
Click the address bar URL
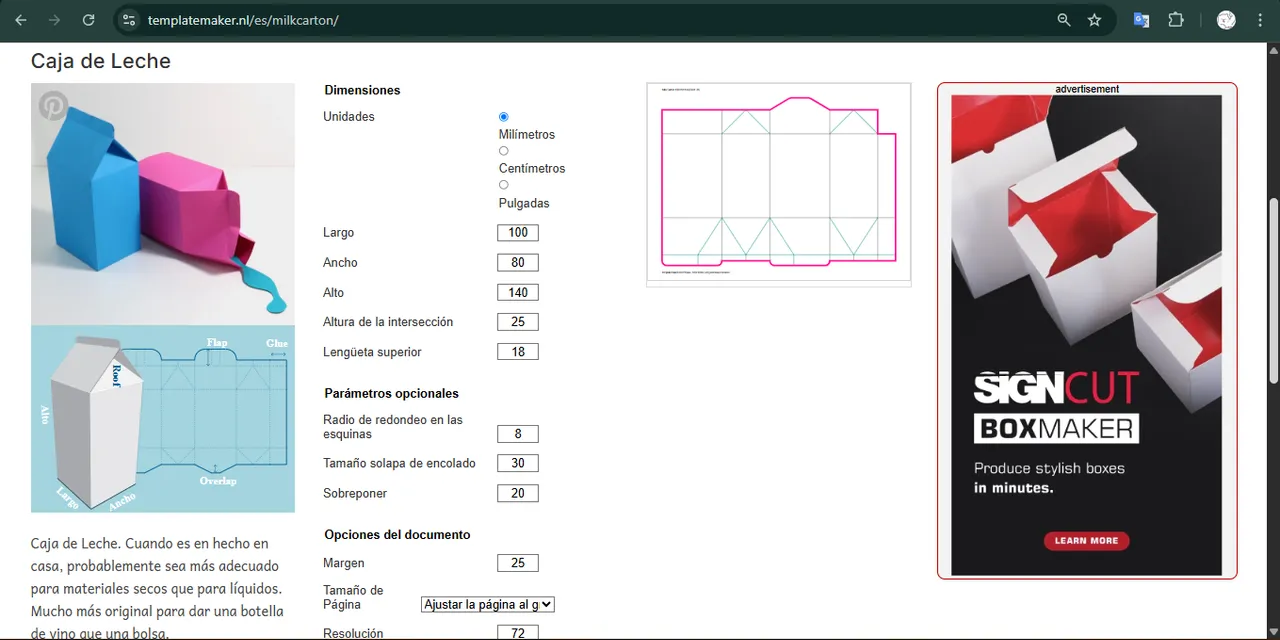pos(243,20)
